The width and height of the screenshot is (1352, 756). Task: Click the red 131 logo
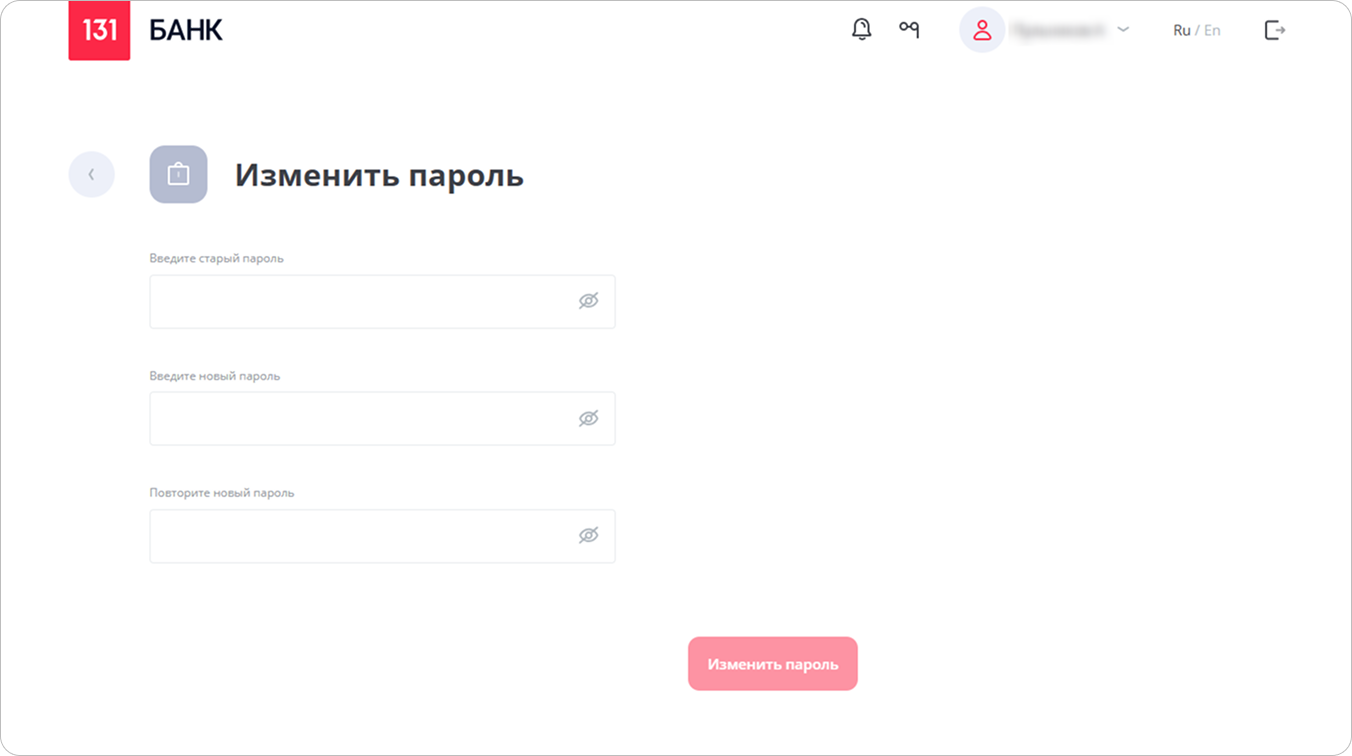tap(99, 30)
